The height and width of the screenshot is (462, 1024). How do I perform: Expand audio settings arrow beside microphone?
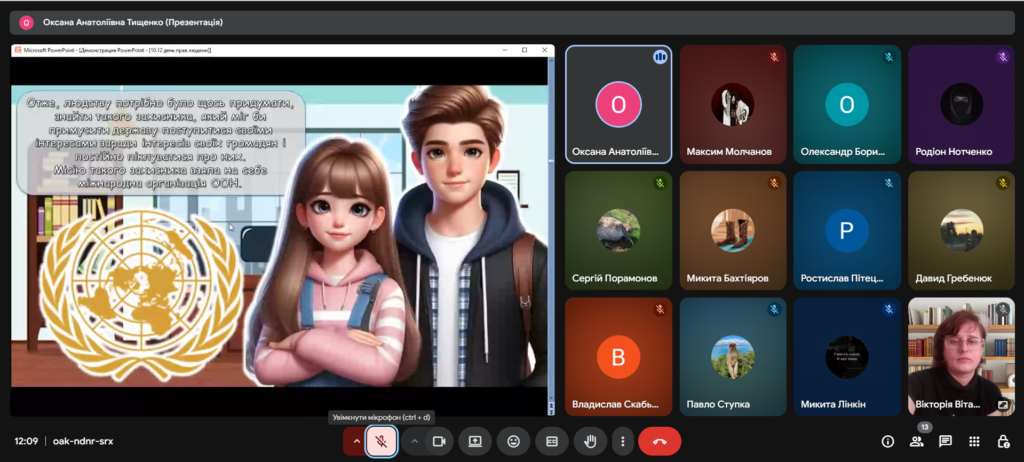point(354,441)
